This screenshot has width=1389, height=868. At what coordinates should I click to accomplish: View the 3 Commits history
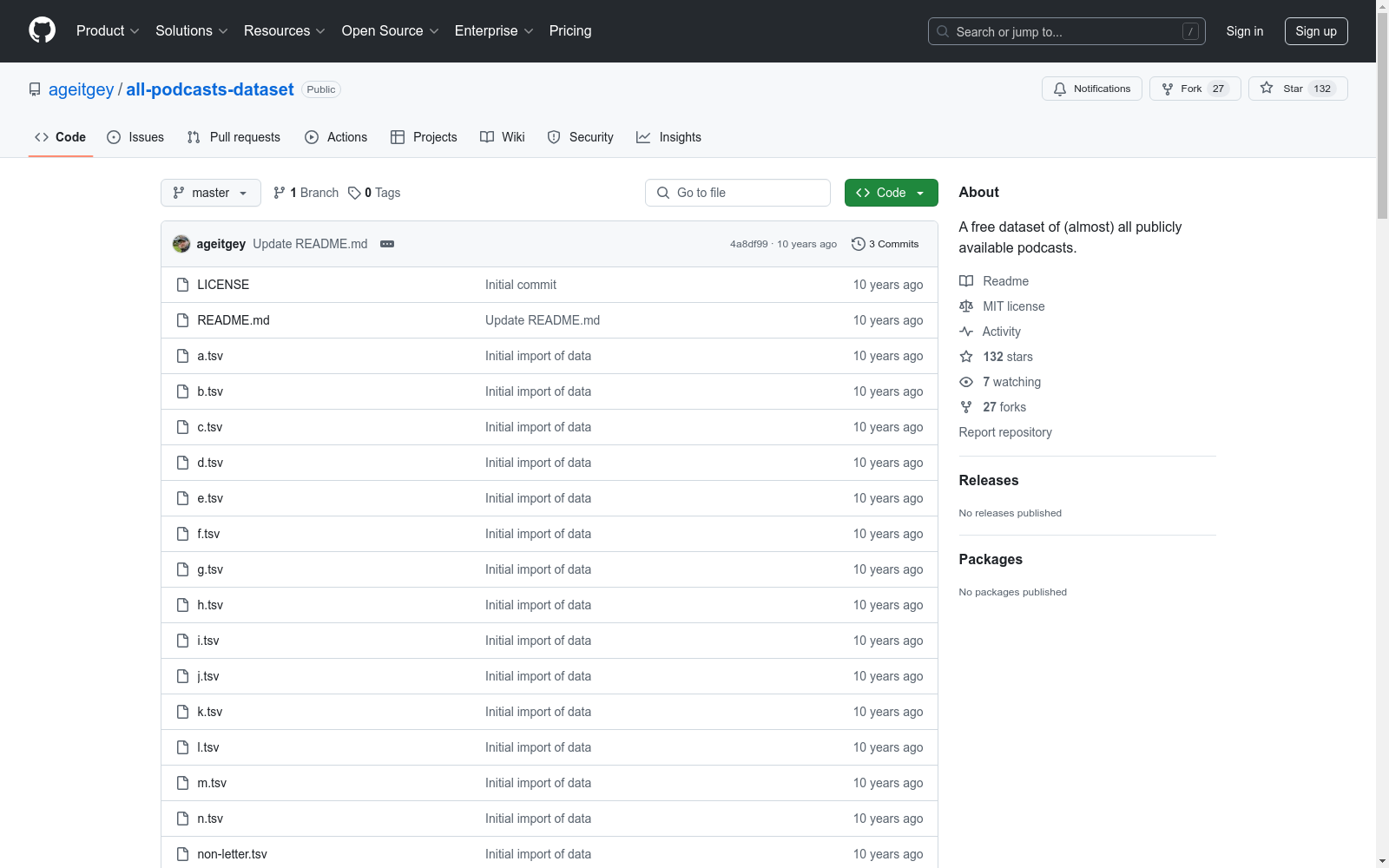(885, 244)
